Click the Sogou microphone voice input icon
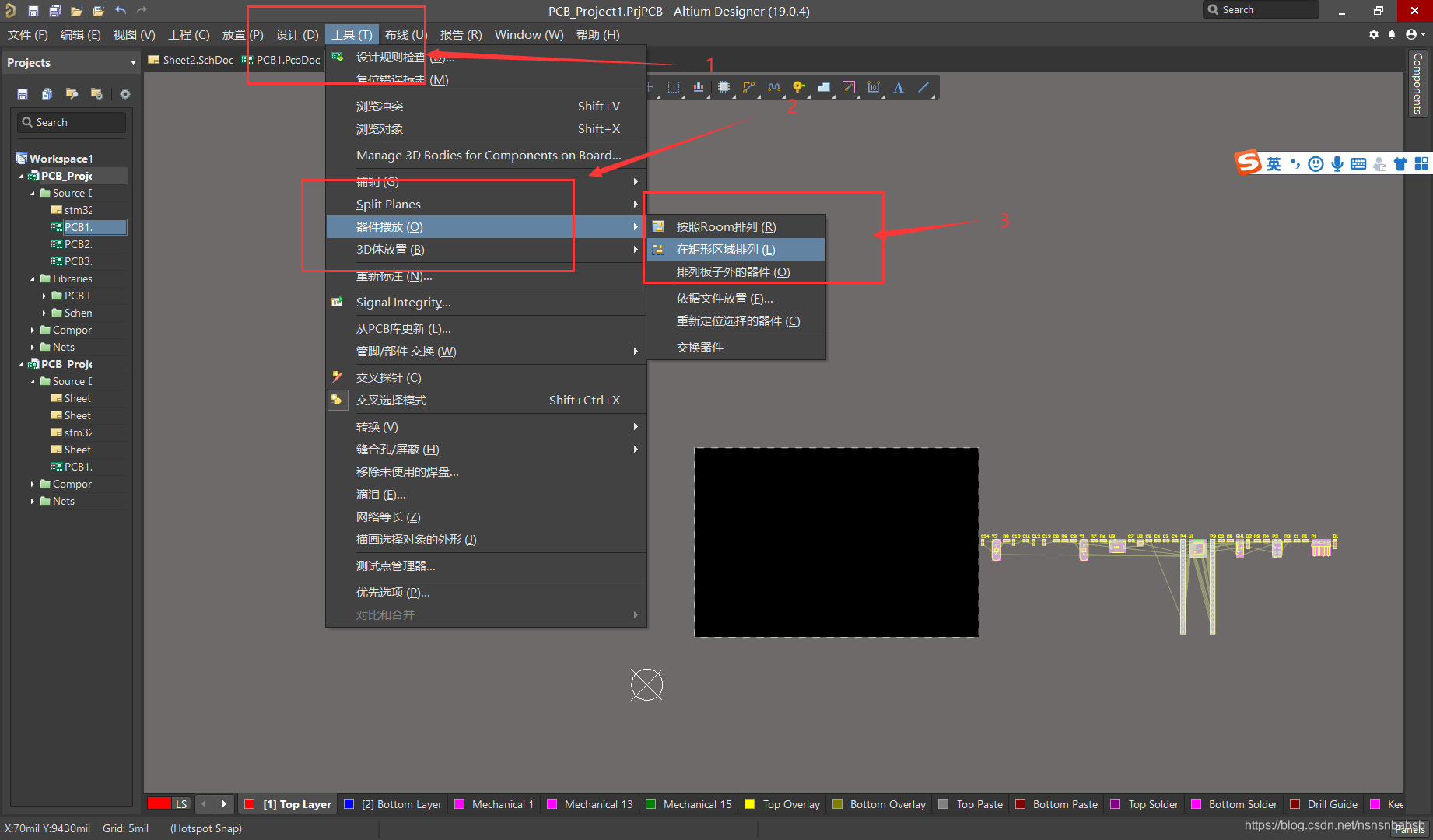The width and height of the screenshot is (1433, 840). point(1337,163)
